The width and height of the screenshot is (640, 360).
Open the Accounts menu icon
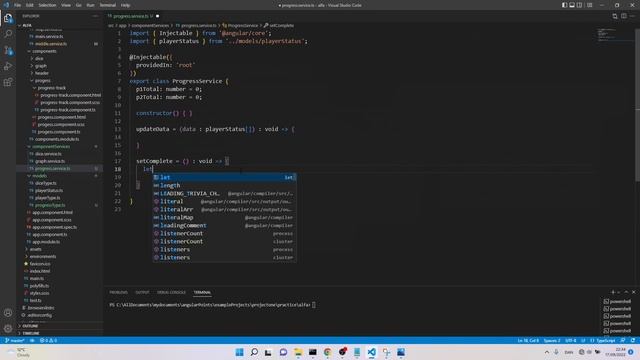tap(8, 313)
